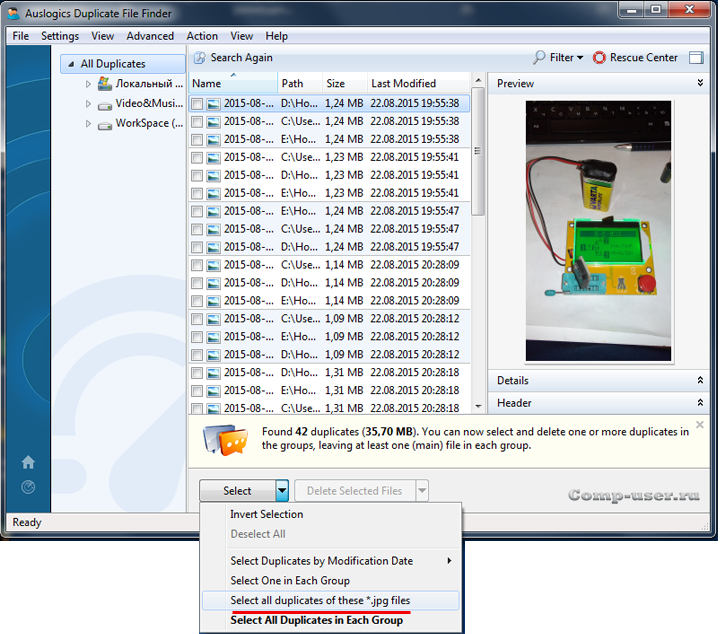Close the found duplicates info banner

700,425
